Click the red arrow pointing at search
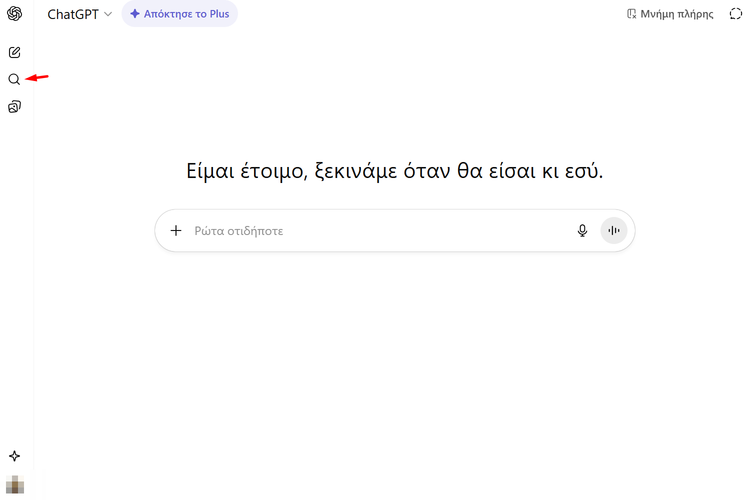 coord(37,78)
